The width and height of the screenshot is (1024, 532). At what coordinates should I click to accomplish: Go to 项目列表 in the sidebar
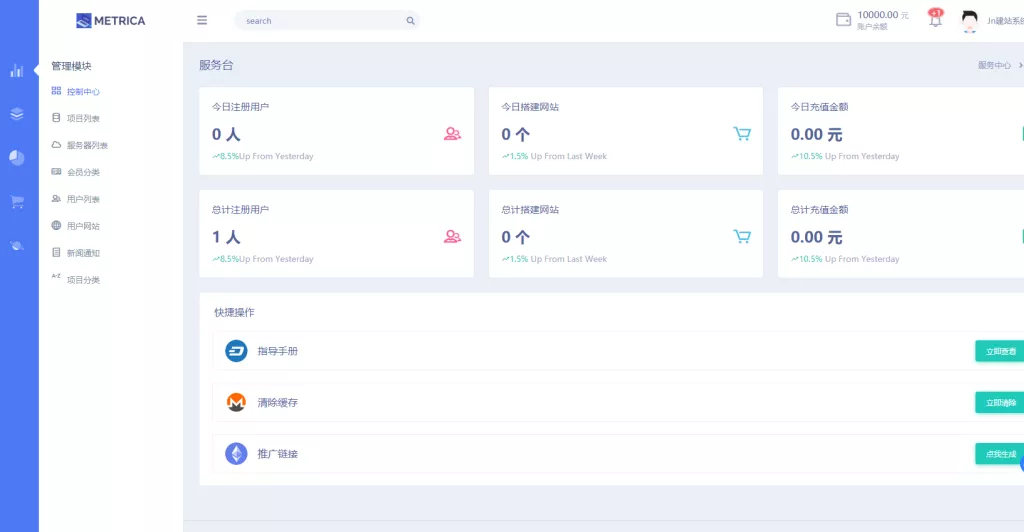[82, 119]
